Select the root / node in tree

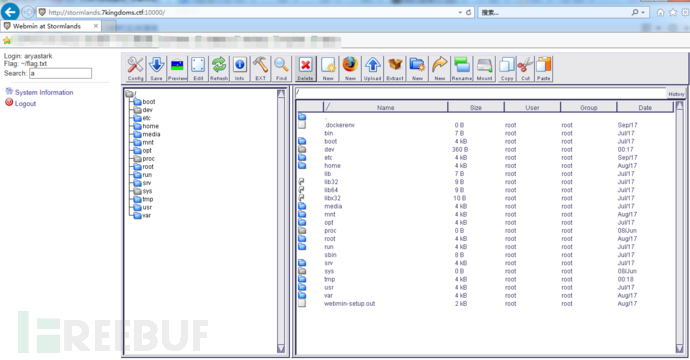pos(131,94)
